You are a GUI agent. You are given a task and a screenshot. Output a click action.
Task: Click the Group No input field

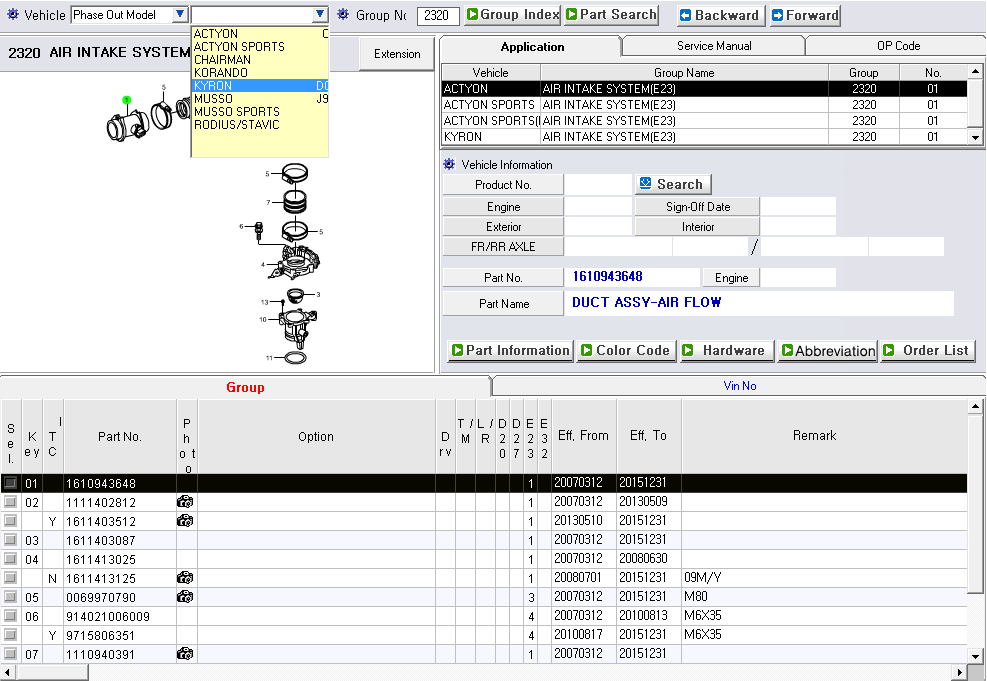tap(438, 16)
